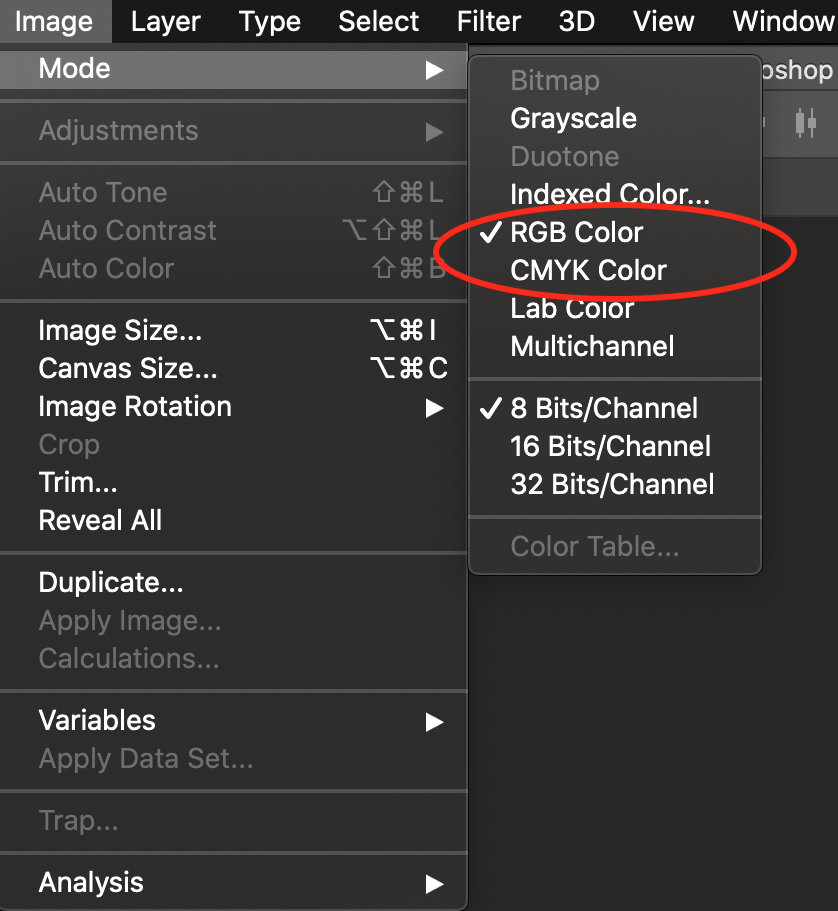Click Duplicate in the Image menu

tap(111, 582)
